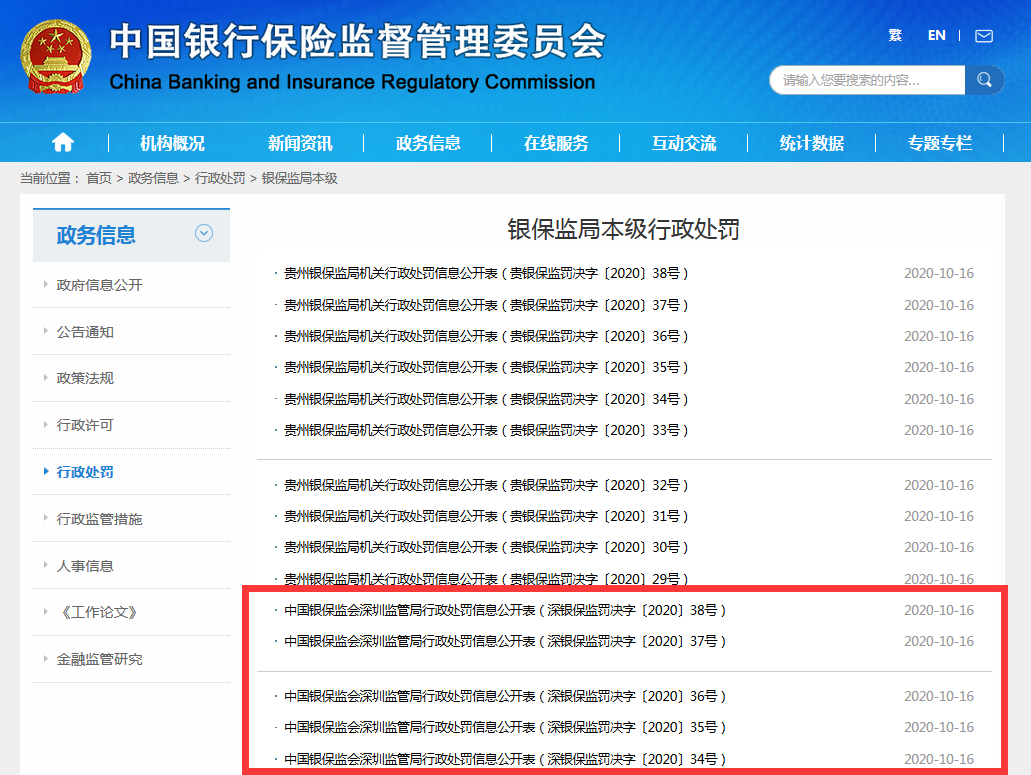
Task: Switch to traditional Chinese via 繁 icon
Action: pos(895,35)
